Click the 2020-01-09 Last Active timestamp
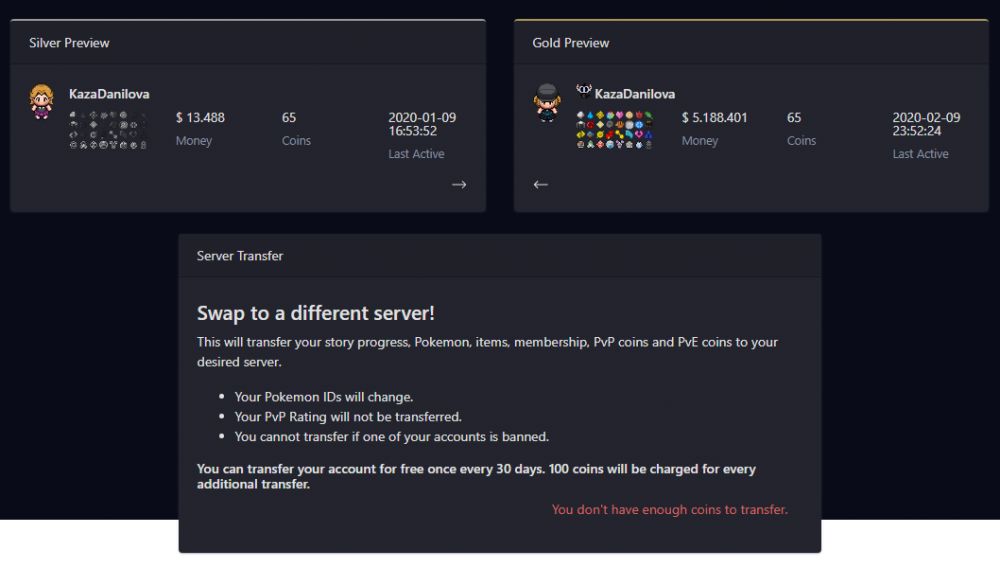The width and height of the screenshot is (1000, 568). pos(421,124)
